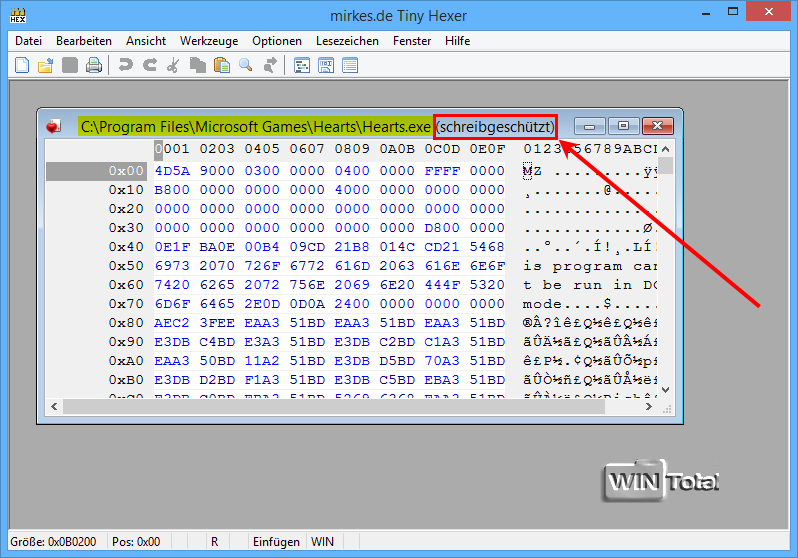The width and height of the screenshot is (798, 558).
Task: Open the Werkzeuge menu
Action: [208, 41]
